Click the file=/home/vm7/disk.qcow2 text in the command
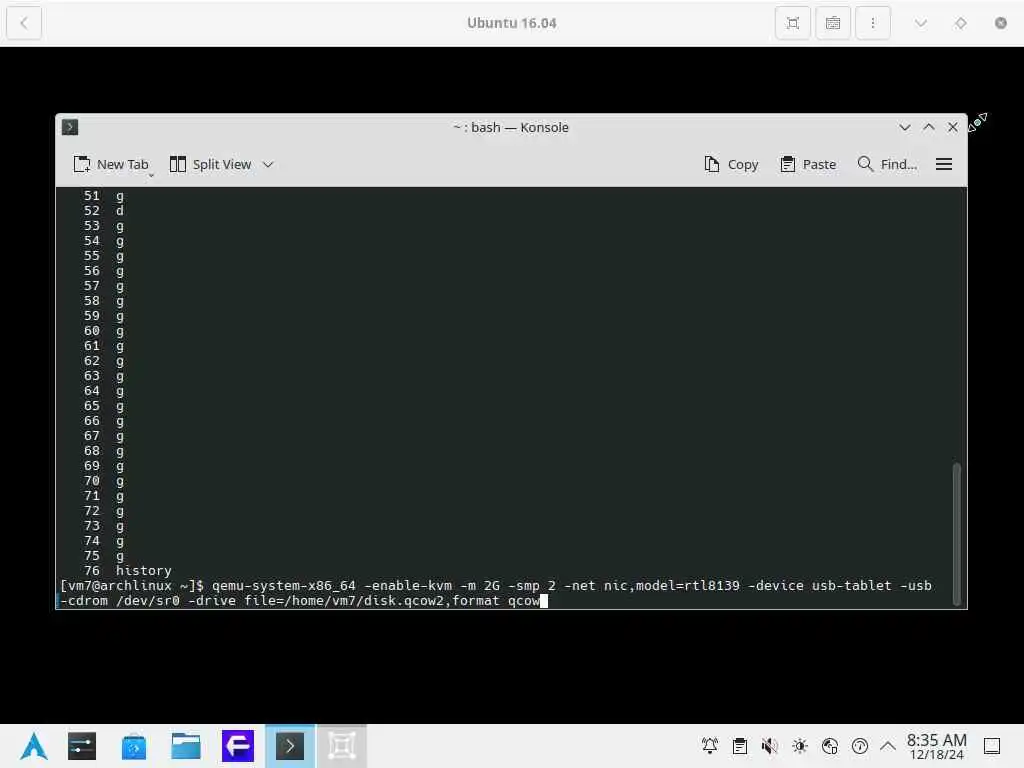This screenshot has width=1024, height=768. (x=344, y=601)
